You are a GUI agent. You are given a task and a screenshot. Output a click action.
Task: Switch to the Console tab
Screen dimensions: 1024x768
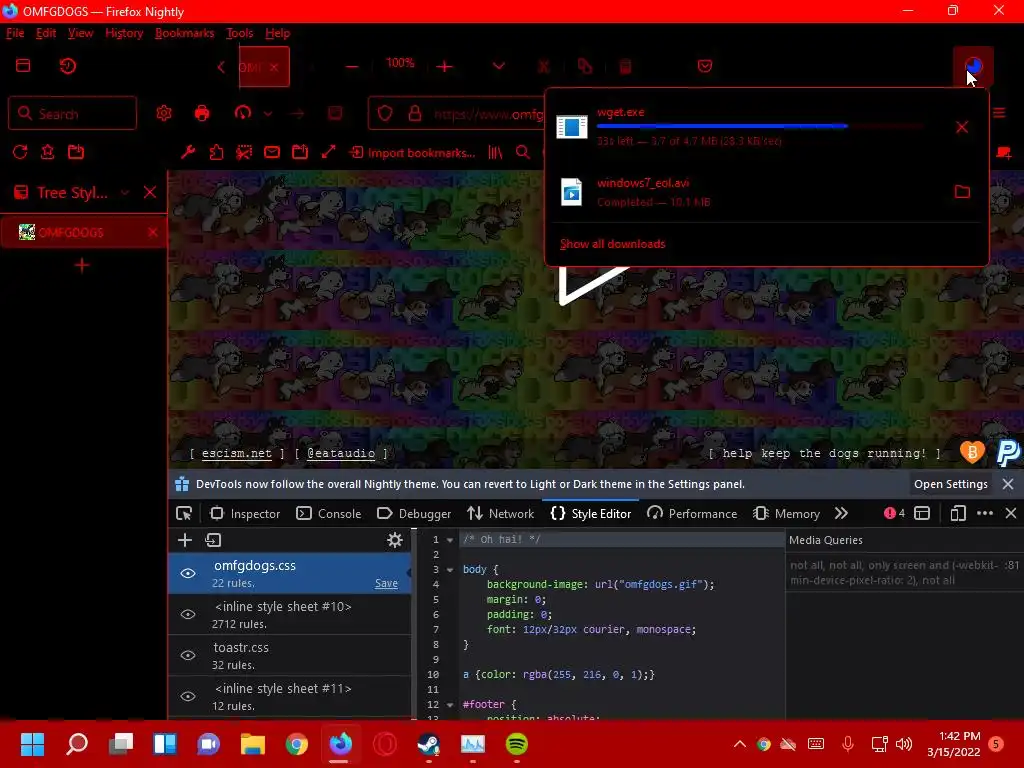328,513
